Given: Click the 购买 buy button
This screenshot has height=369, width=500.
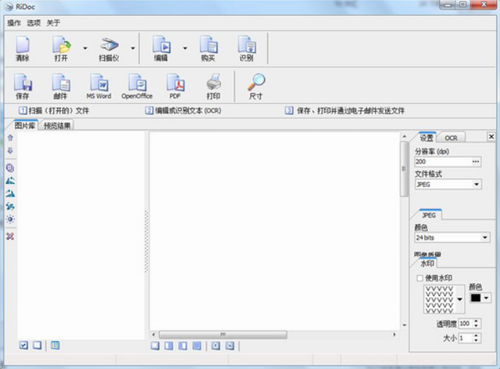Looking at the screenshot, I should (209, 49).
